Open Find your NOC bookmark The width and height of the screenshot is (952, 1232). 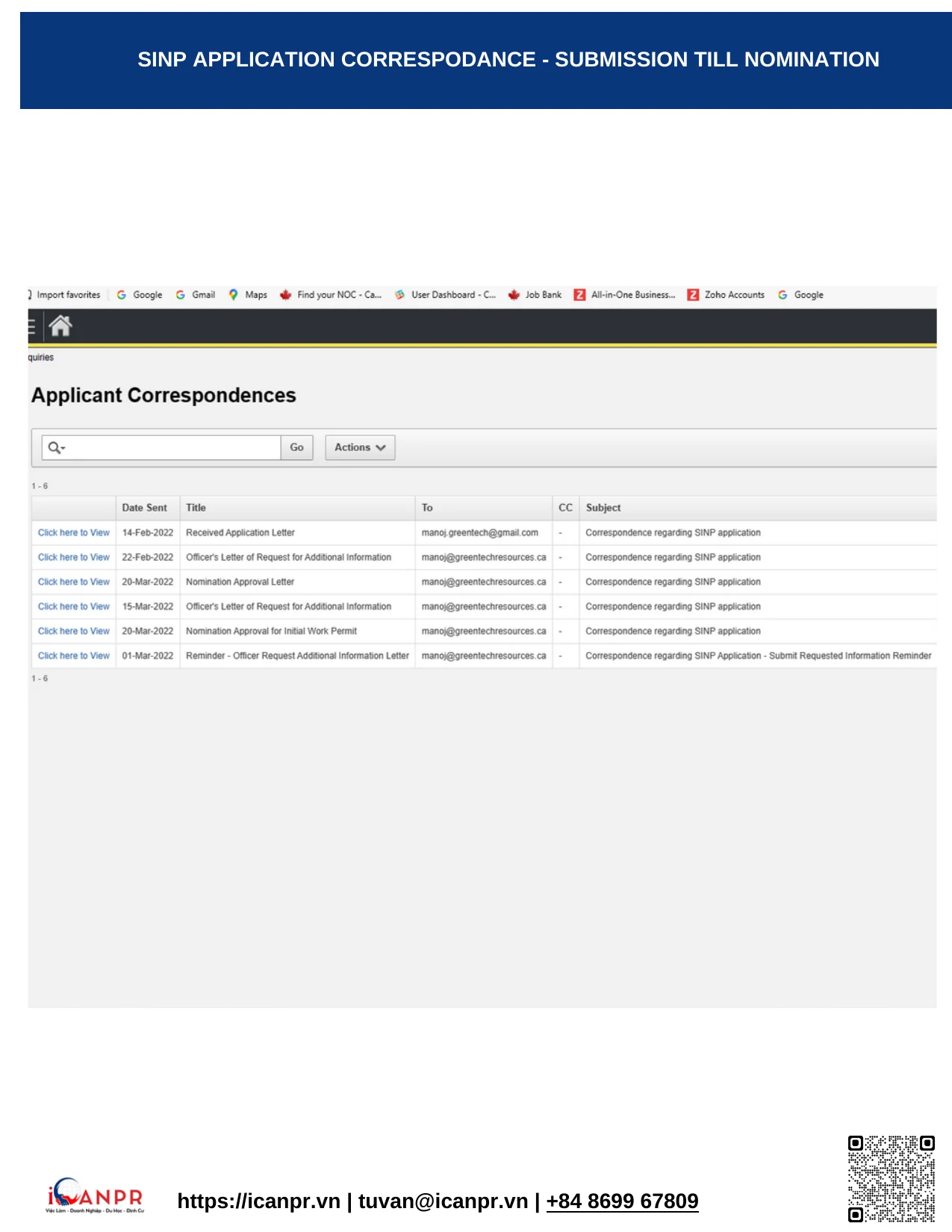tap(331, 295)
